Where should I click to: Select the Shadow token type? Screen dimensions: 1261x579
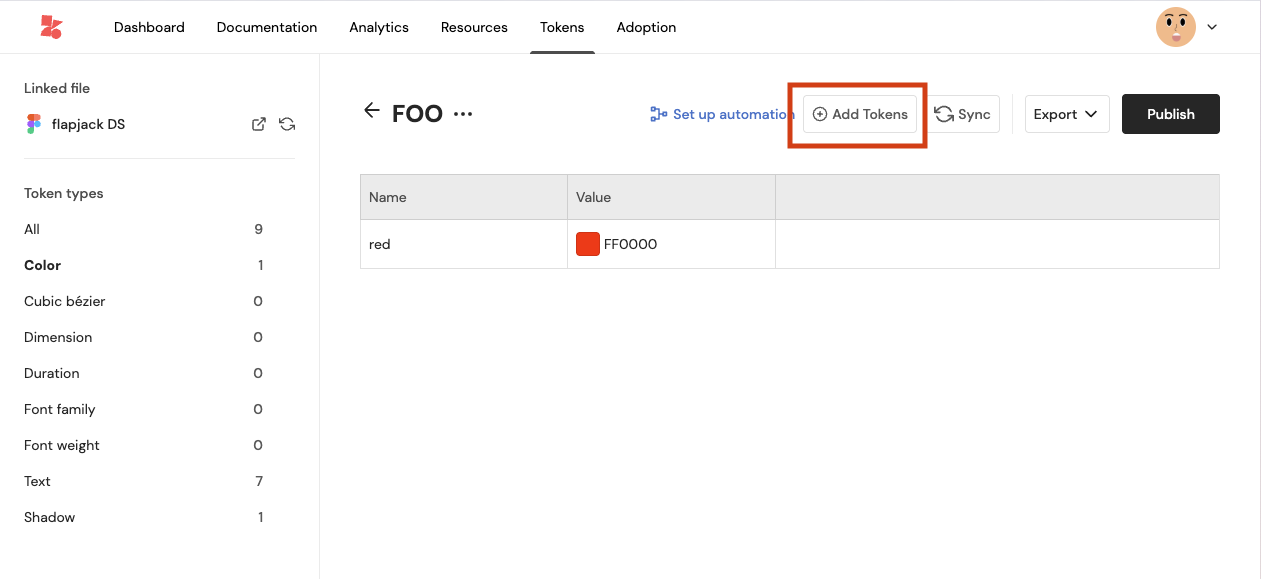tap(50, 517)
